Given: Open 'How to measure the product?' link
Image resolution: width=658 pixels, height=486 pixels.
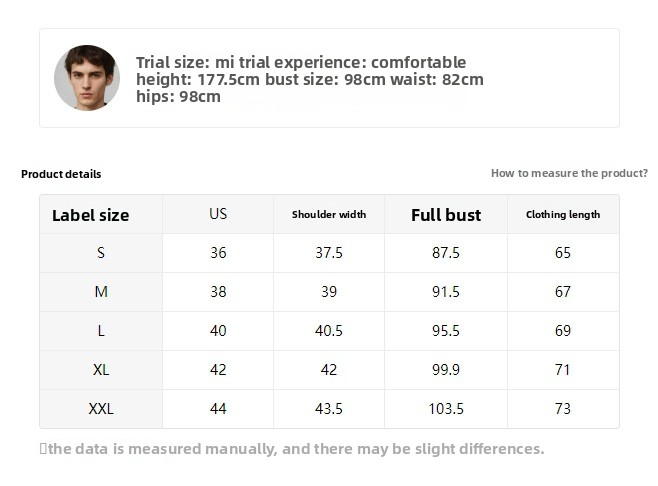Looking at the screenshot, I should pyautogui.click(x=569, y=173).
